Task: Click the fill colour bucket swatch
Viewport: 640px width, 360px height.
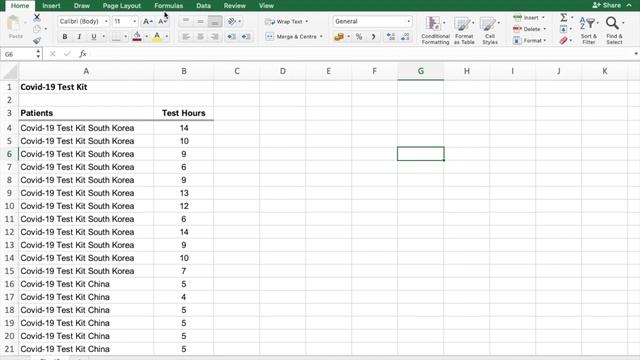Action: (x=137, y=37)
